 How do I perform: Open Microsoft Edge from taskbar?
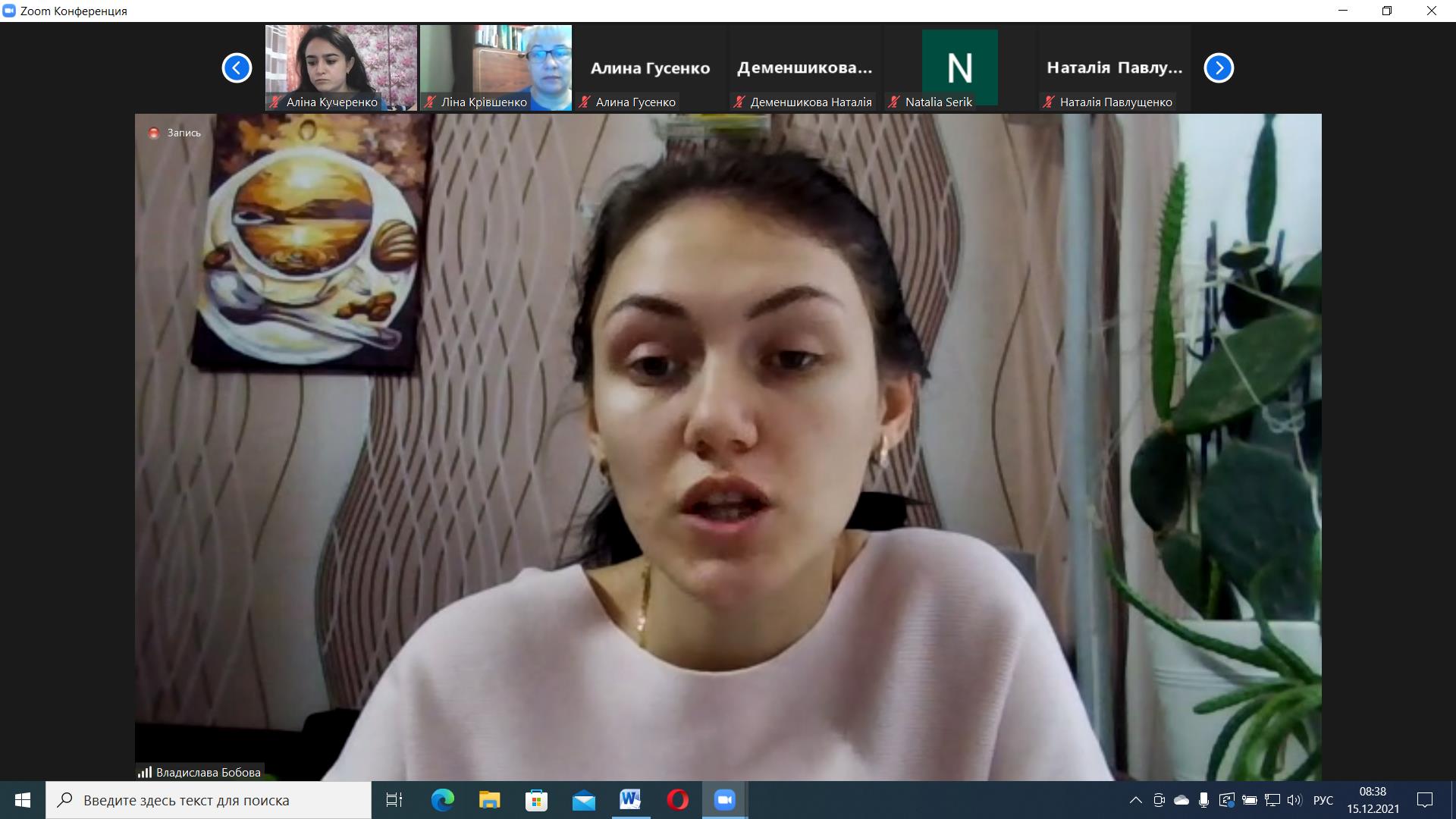(x=442, y=800)
